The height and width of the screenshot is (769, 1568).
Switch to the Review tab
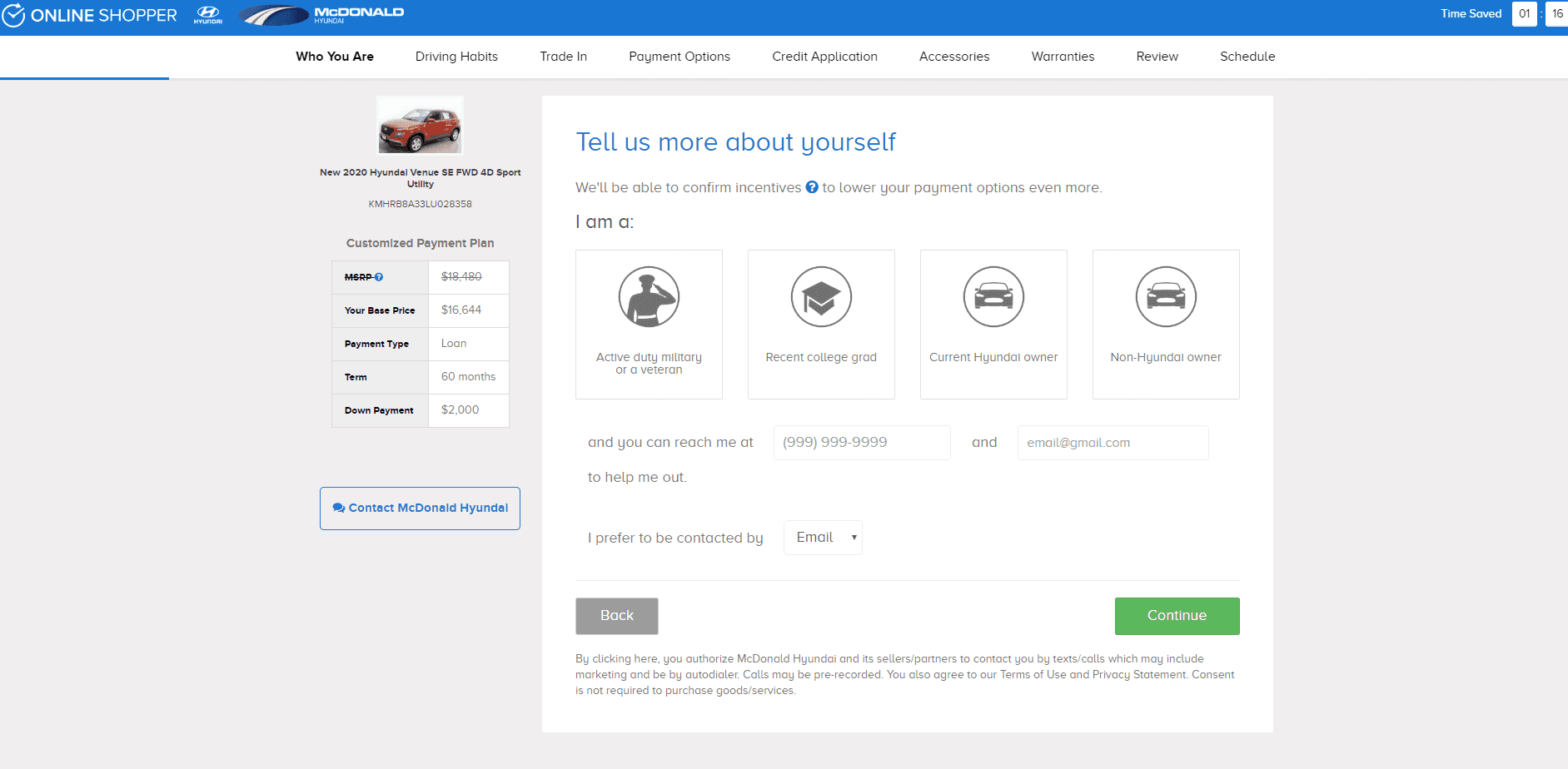[1157, 57]
